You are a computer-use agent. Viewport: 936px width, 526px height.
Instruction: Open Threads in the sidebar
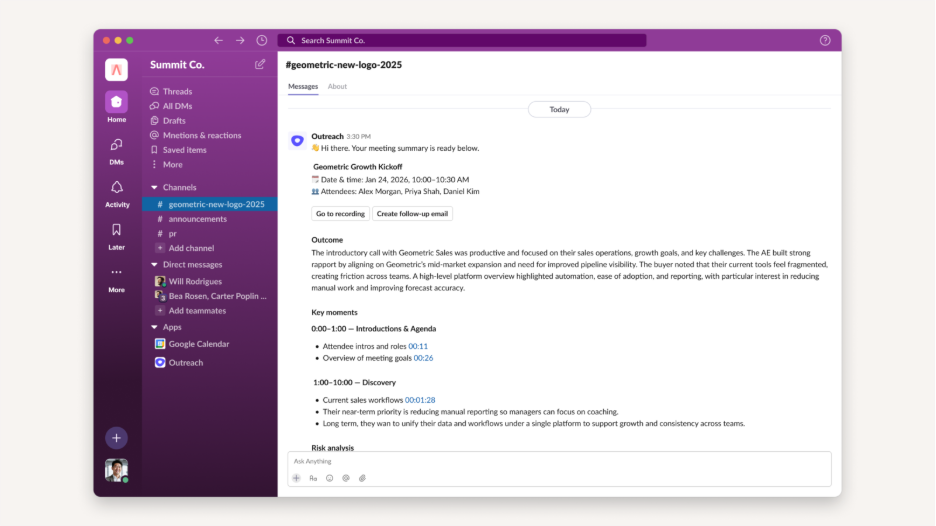[171, 91]
